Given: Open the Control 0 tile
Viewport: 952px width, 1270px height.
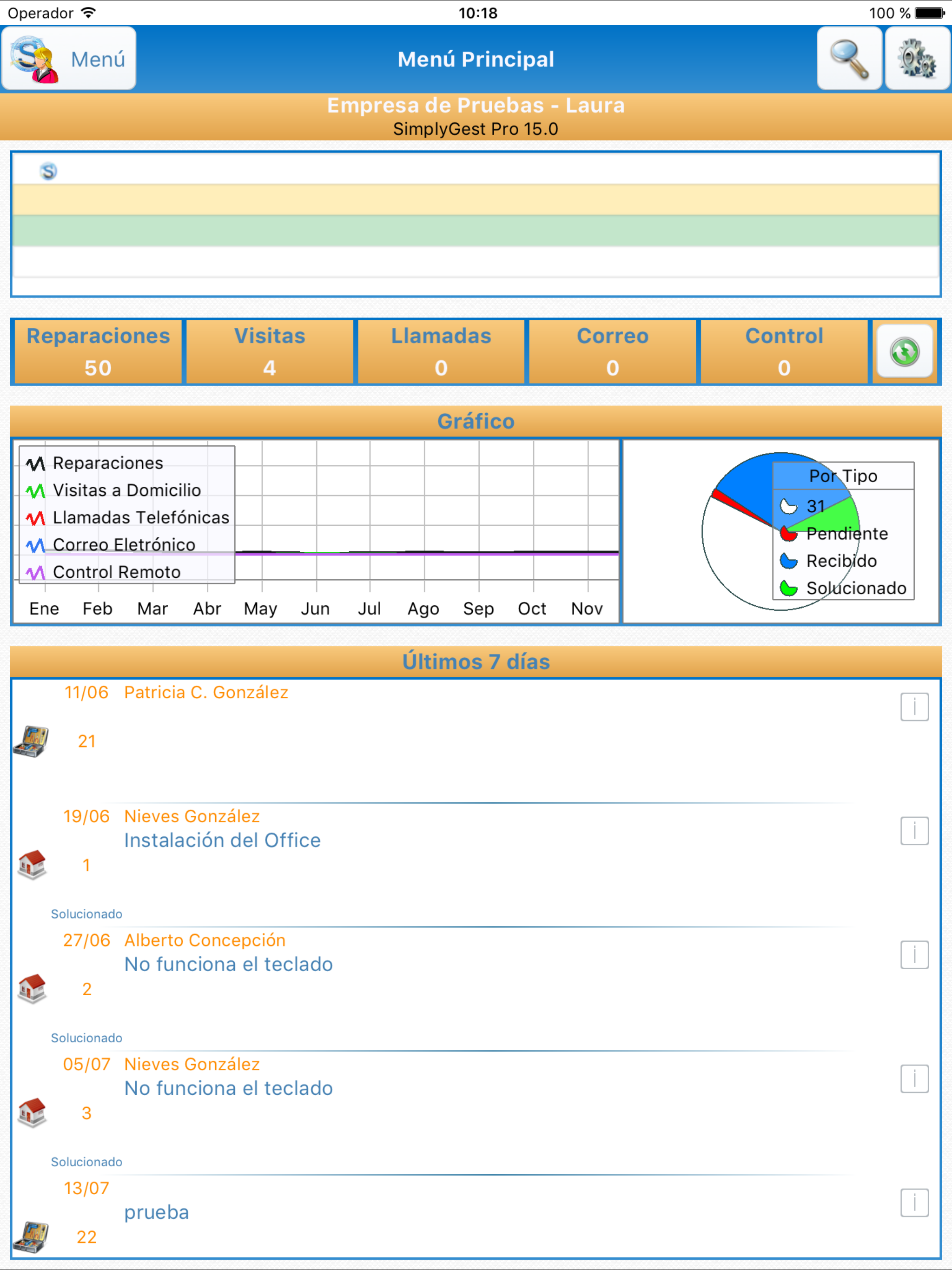Looking at the screenshot, I should [784, 351].
